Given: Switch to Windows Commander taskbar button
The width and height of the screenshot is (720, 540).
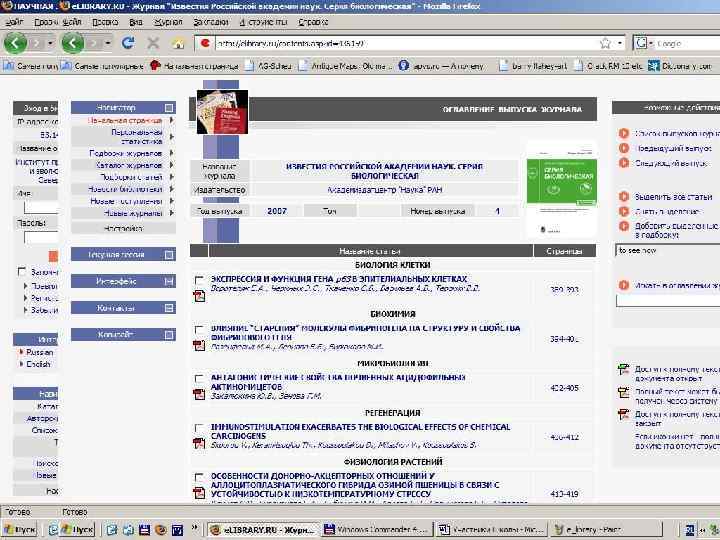Looking at the screenshot, I should pos(377,529).
